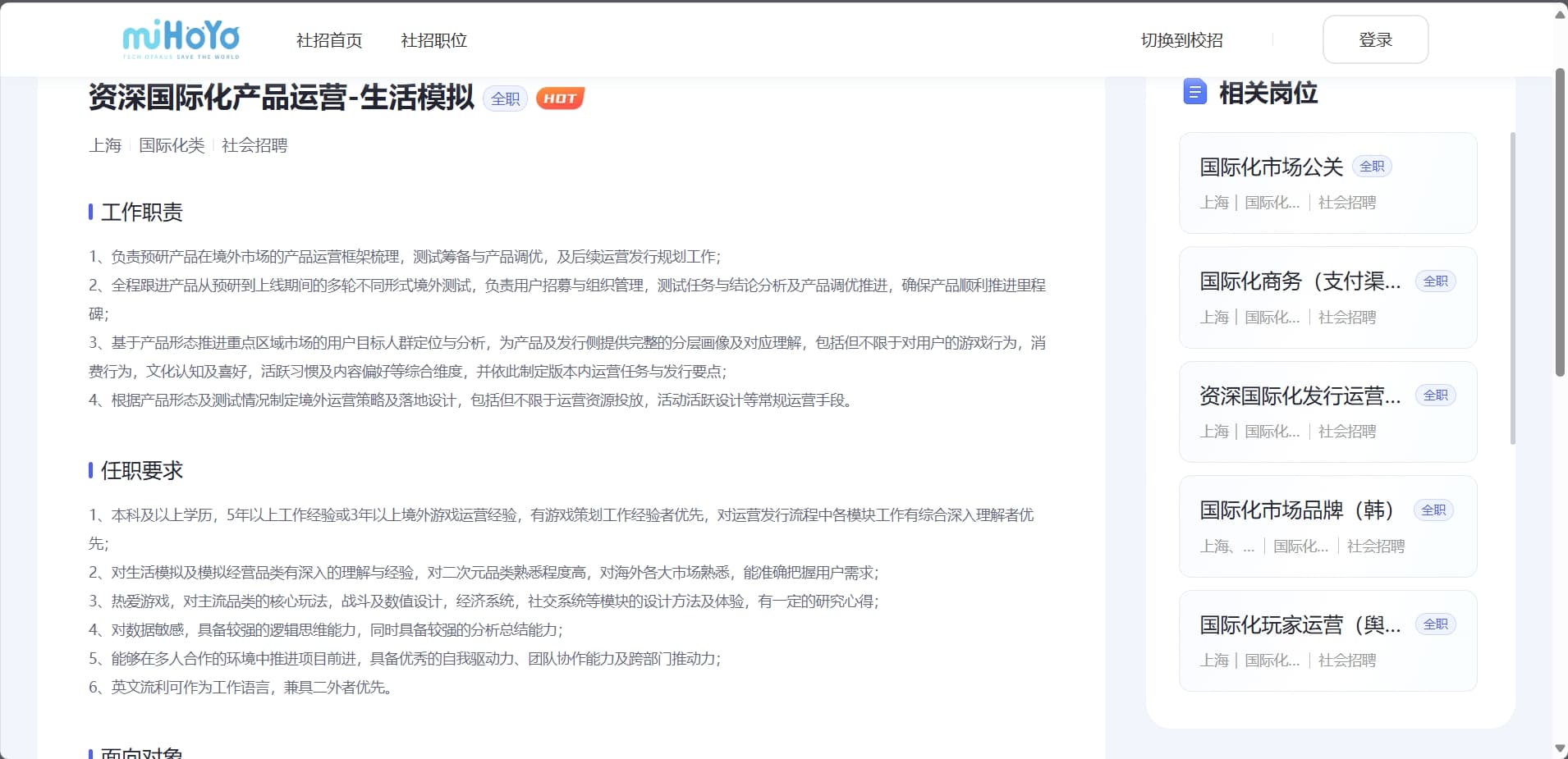Click 全职 tag on 国际化市场品牌（韩） card
This screenshot has height=759, width=1568.
(1433, 510)
